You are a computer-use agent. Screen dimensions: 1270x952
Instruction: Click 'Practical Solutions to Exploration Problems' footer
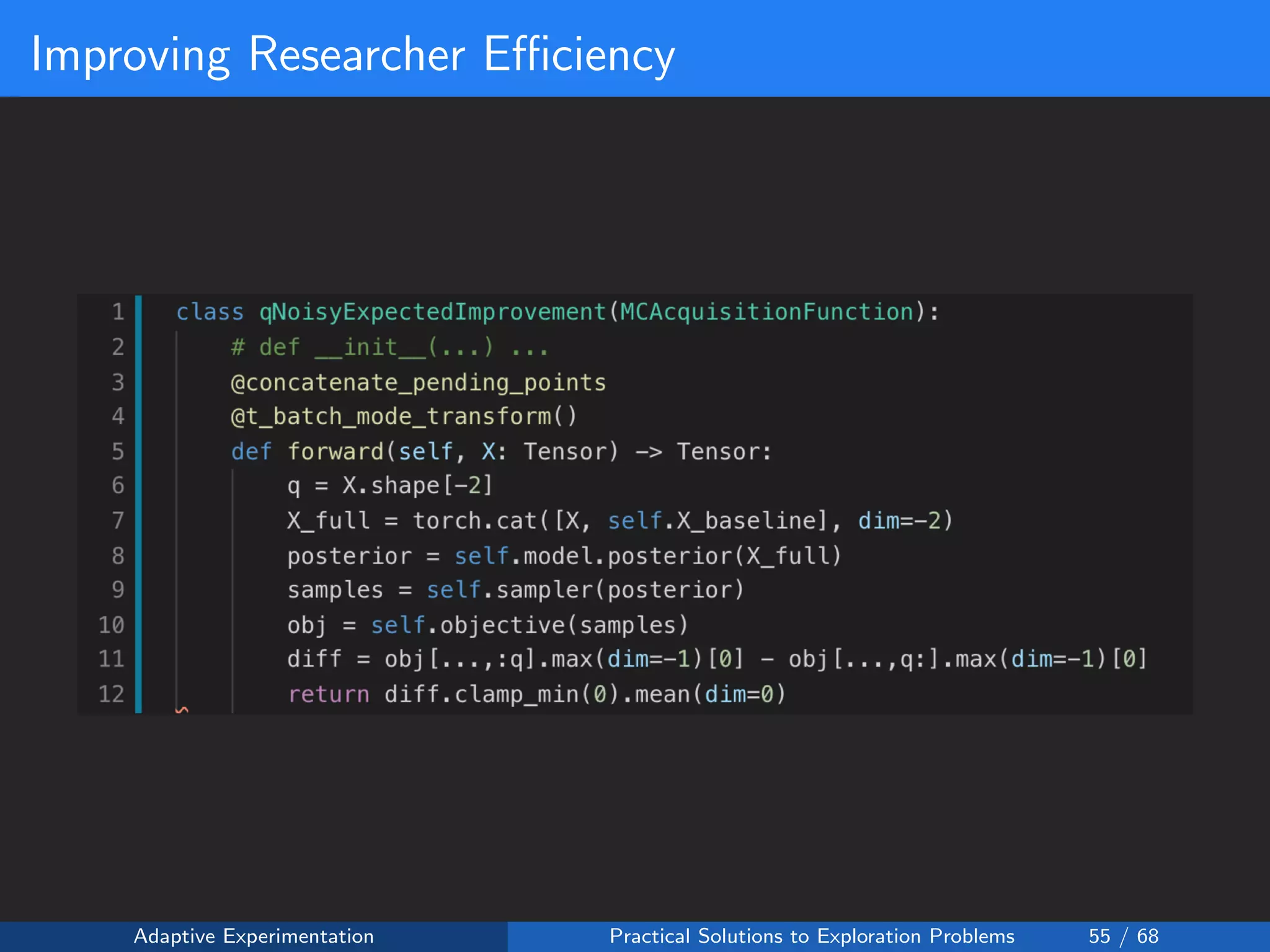812,936
